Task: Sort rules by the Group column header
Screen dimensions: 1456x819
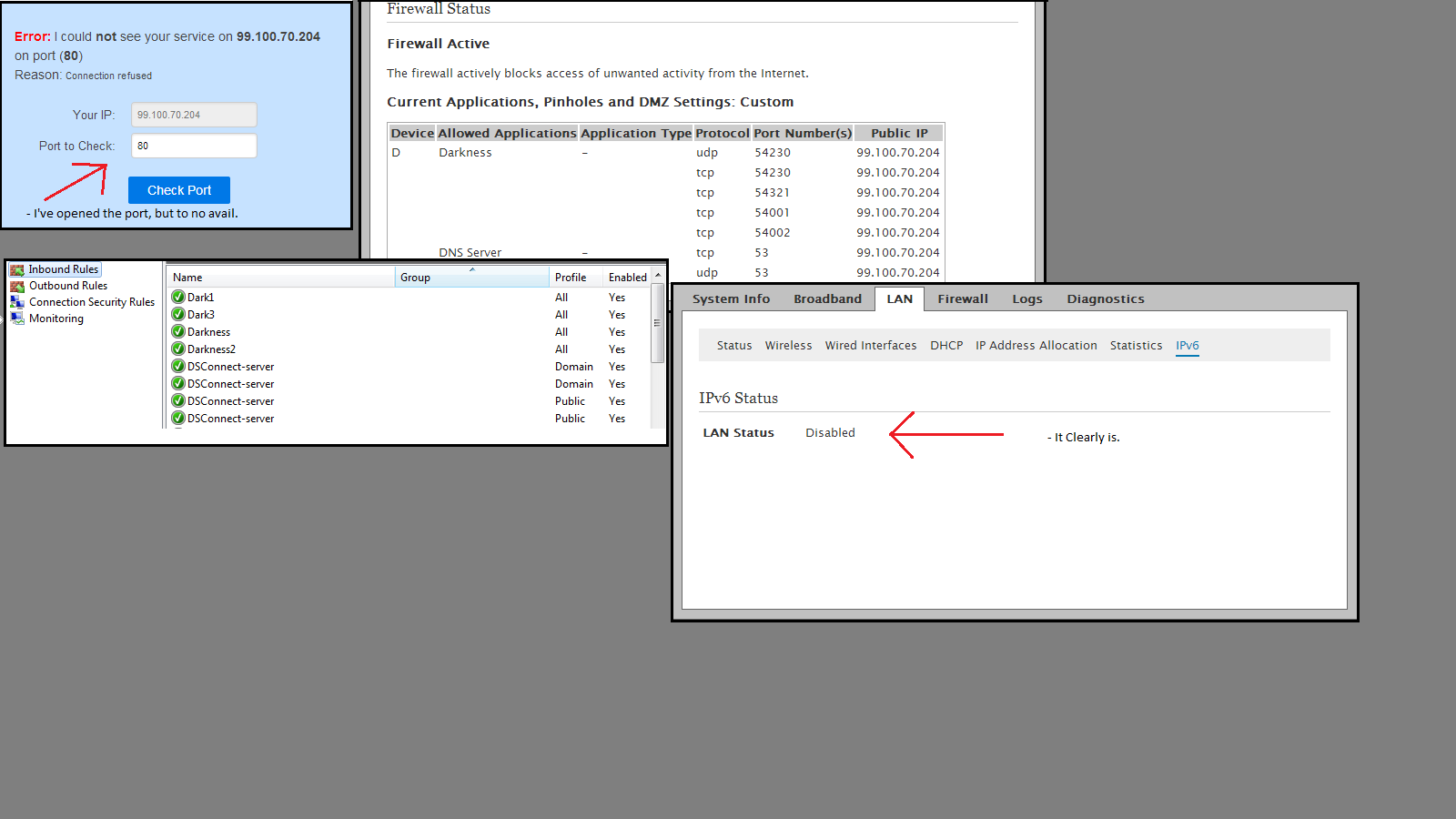Action: (x=471, y=278)
